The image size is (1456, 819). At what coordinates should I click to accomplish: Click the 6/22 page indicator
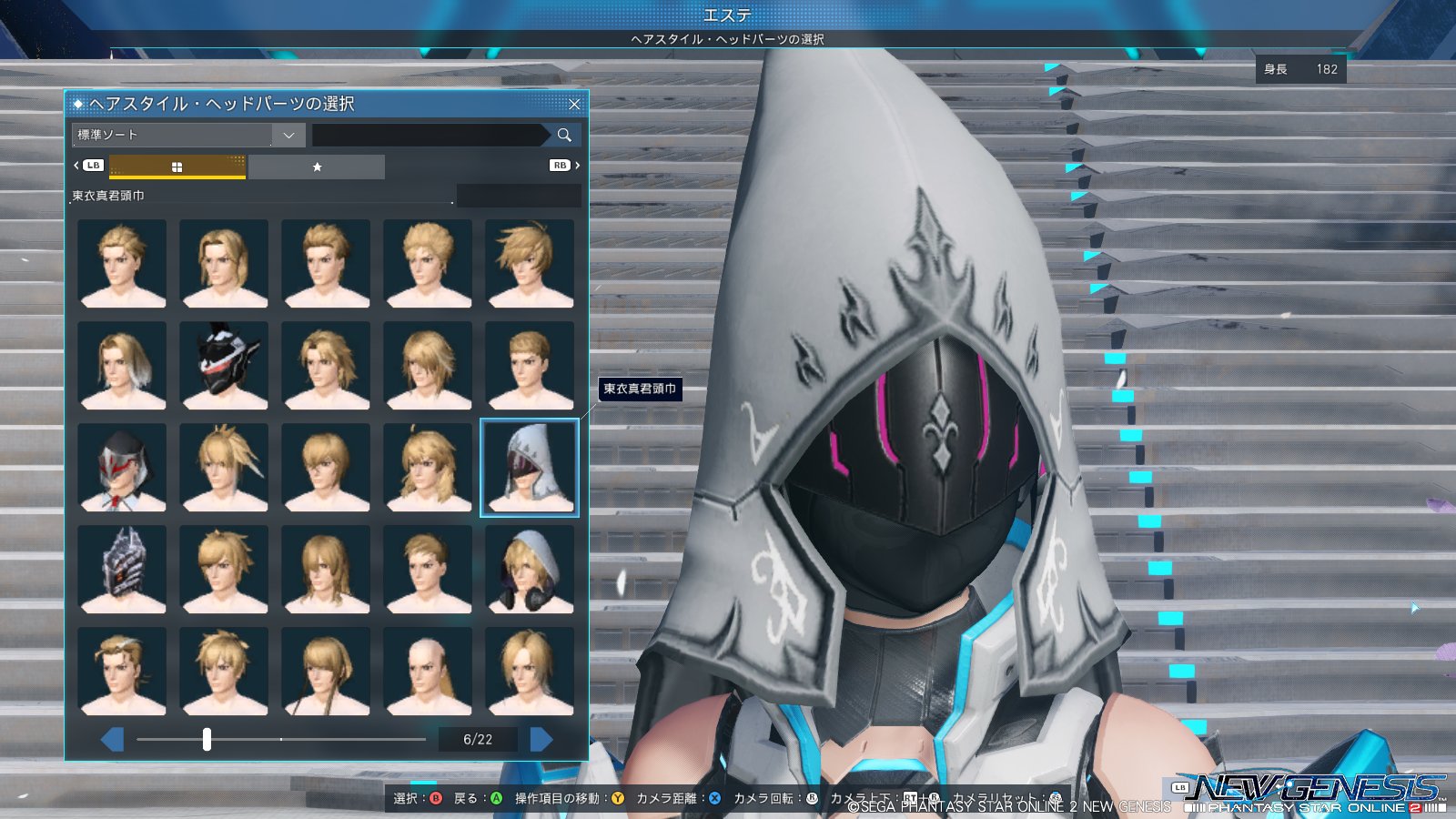(x=478, y=740)
